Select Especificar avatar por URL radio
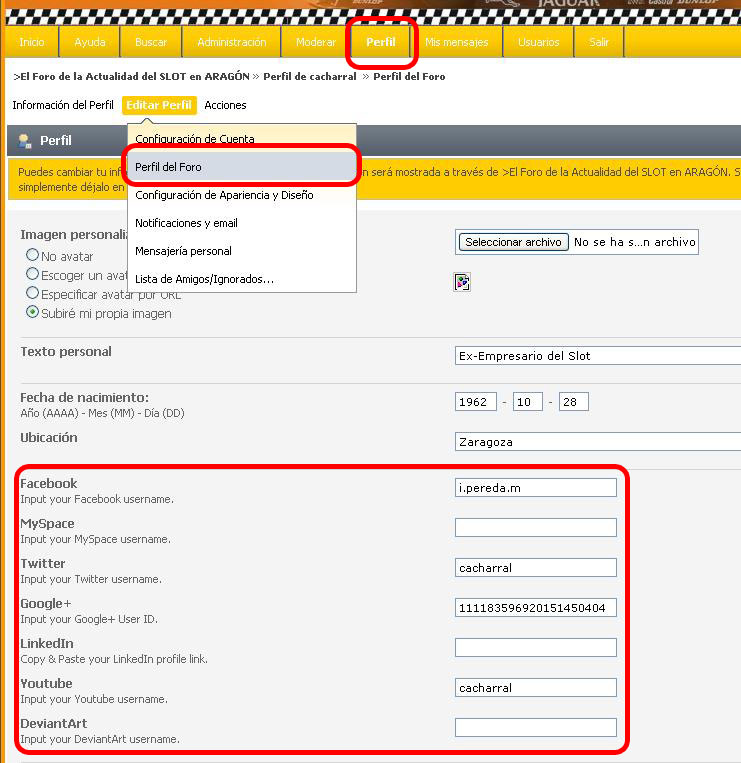The height and width of the screenshot is (763, 741). pyautogui.click(x=32, y=293)
